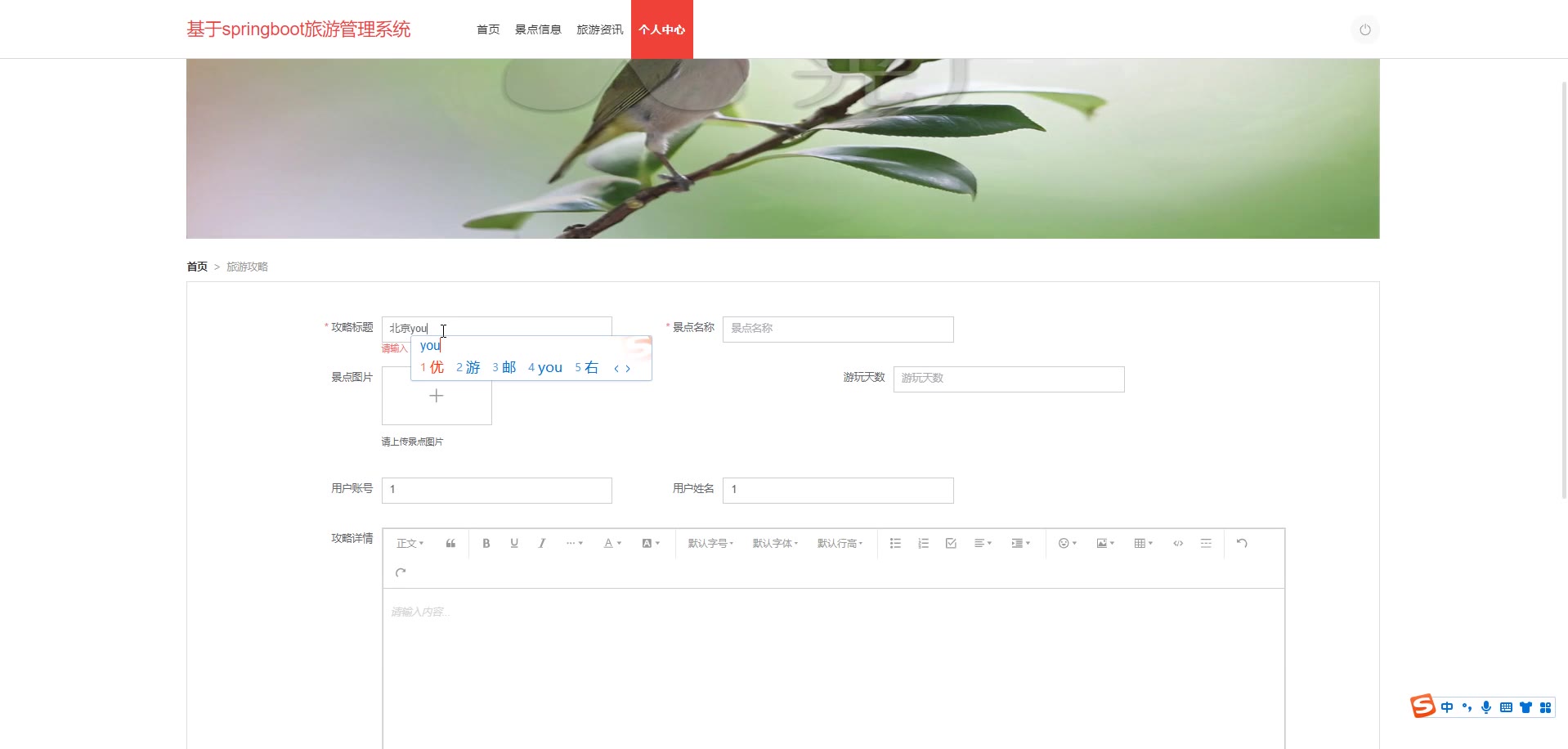Screen dimensions: 1568x749
Task: Go to 首页 in the breadcrumb
Action: pyautogui.click(x=197, y=267)
